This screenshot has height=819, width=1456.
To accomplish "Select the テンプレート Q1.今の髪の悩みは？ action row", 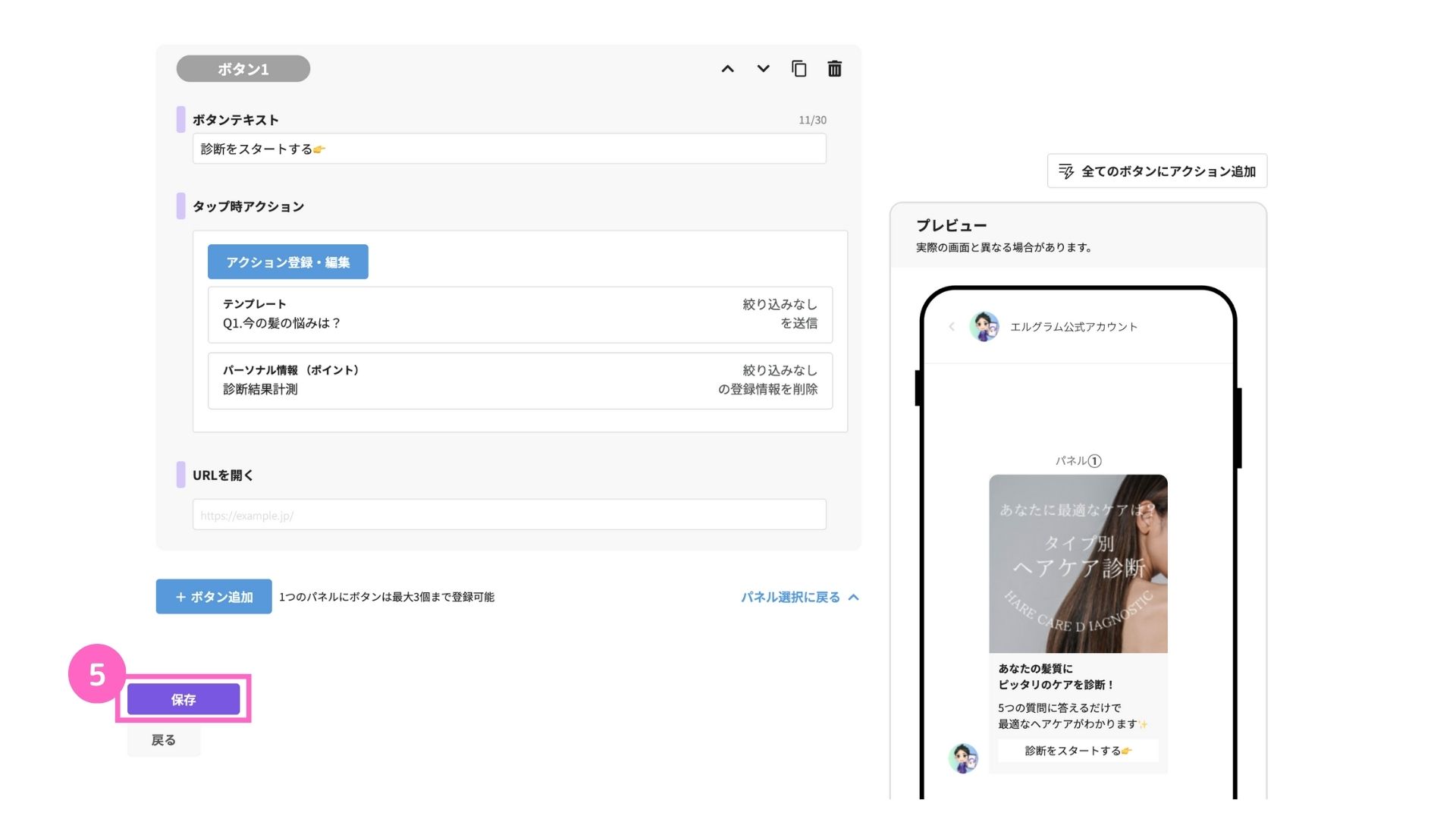I will coord(520,314).
